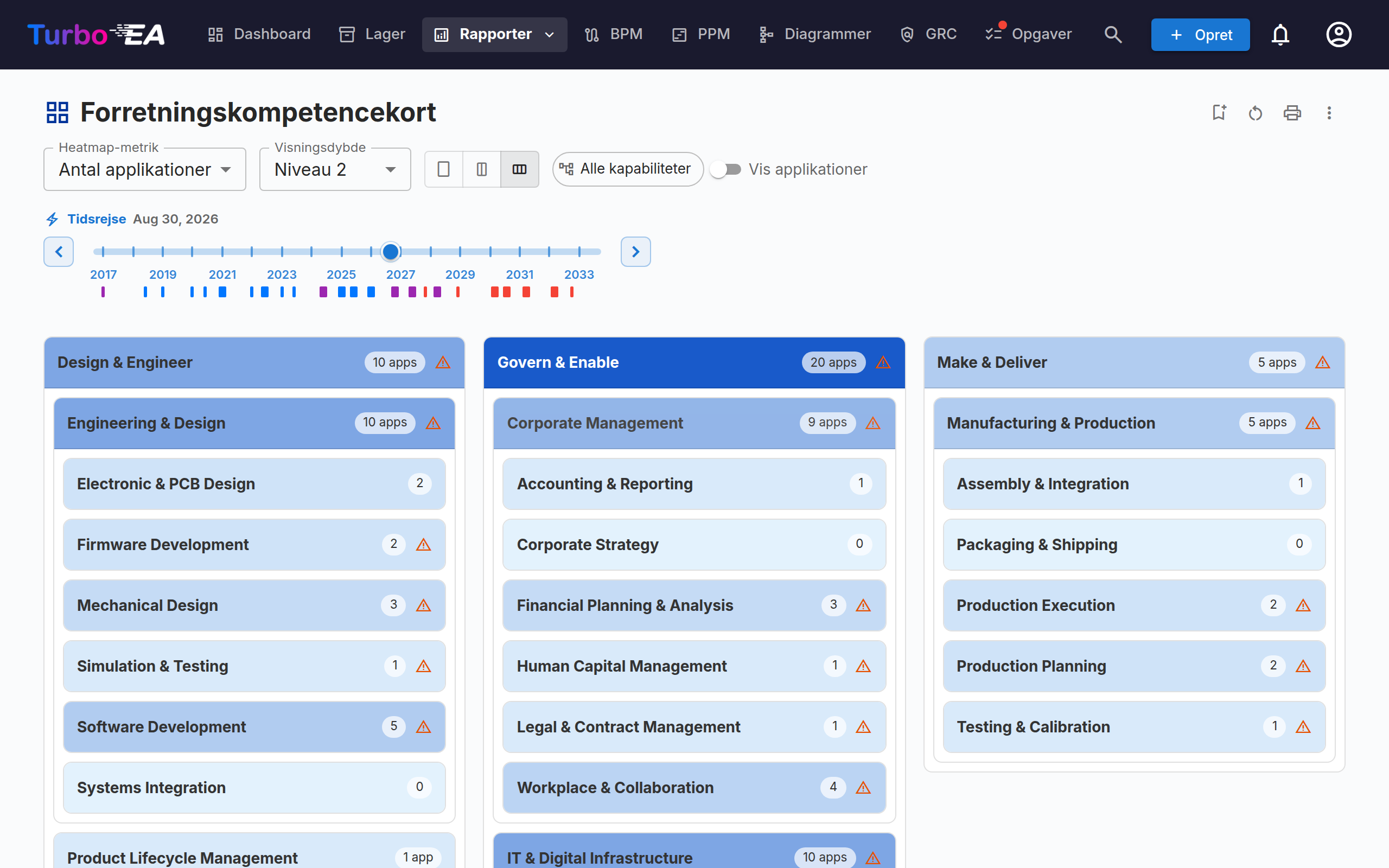This screenshot has height=868, width=1389.
Task: Open Visningsdybde Niveau 2 dropdown
Action: 335,169
